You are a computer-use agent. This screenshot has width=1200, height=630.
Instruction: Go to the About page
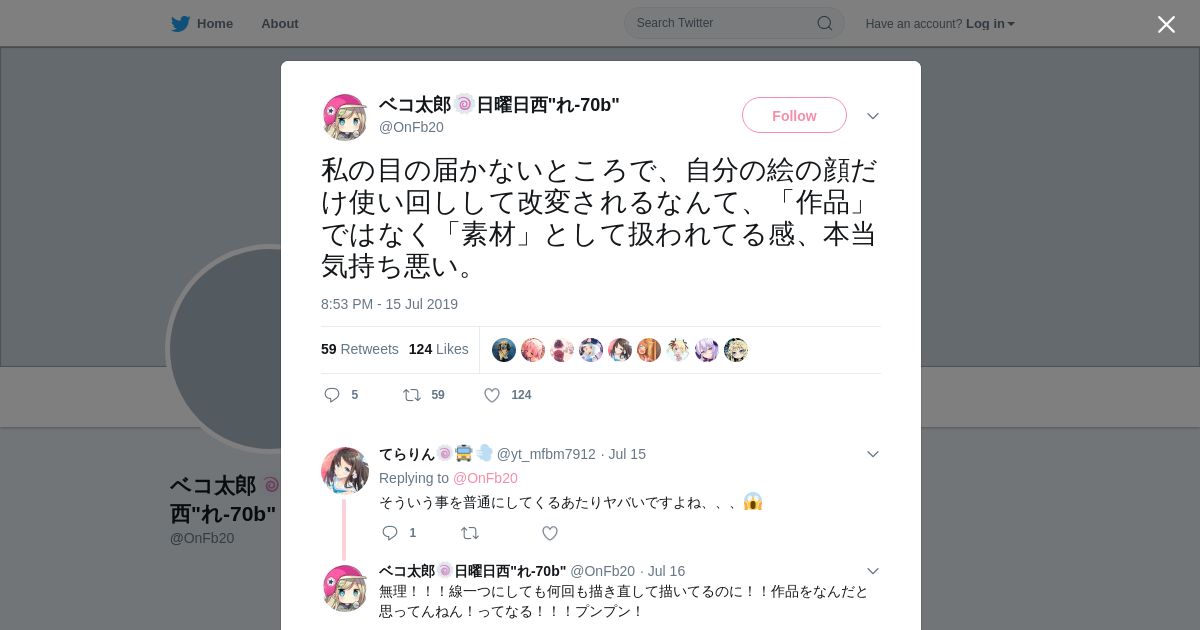[x=279, y=23]
